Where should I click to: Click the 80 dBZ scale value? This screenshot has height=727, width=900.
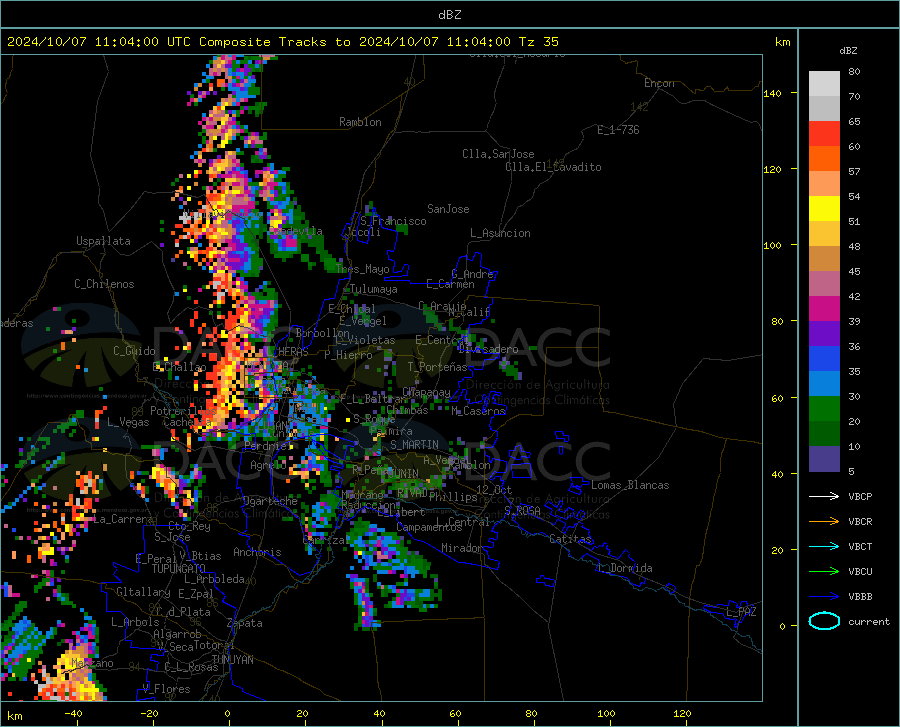[x=854, y=72]
